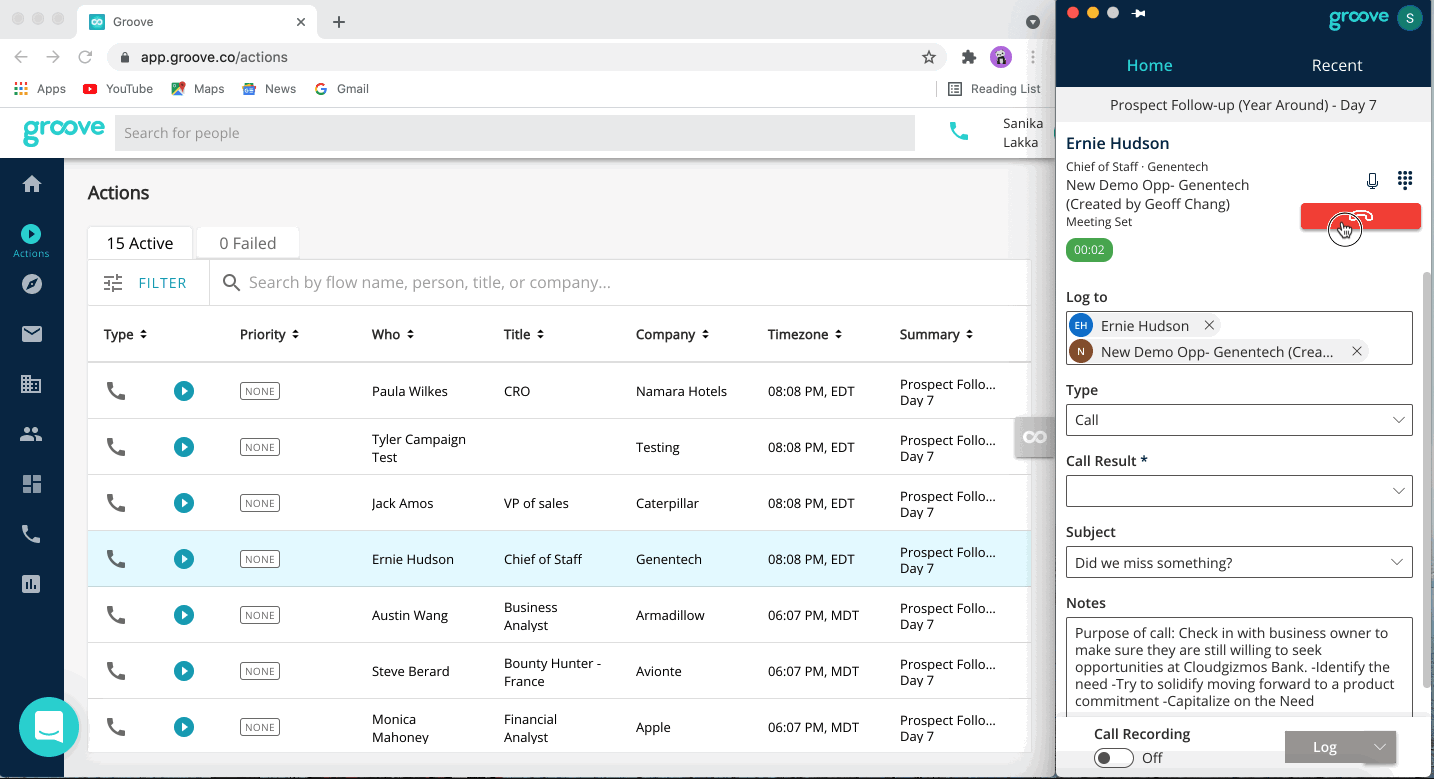The width and height of the screenshot is (1434, 779).
Task: Select the Groove browser tab
Action: coord(199,22)
